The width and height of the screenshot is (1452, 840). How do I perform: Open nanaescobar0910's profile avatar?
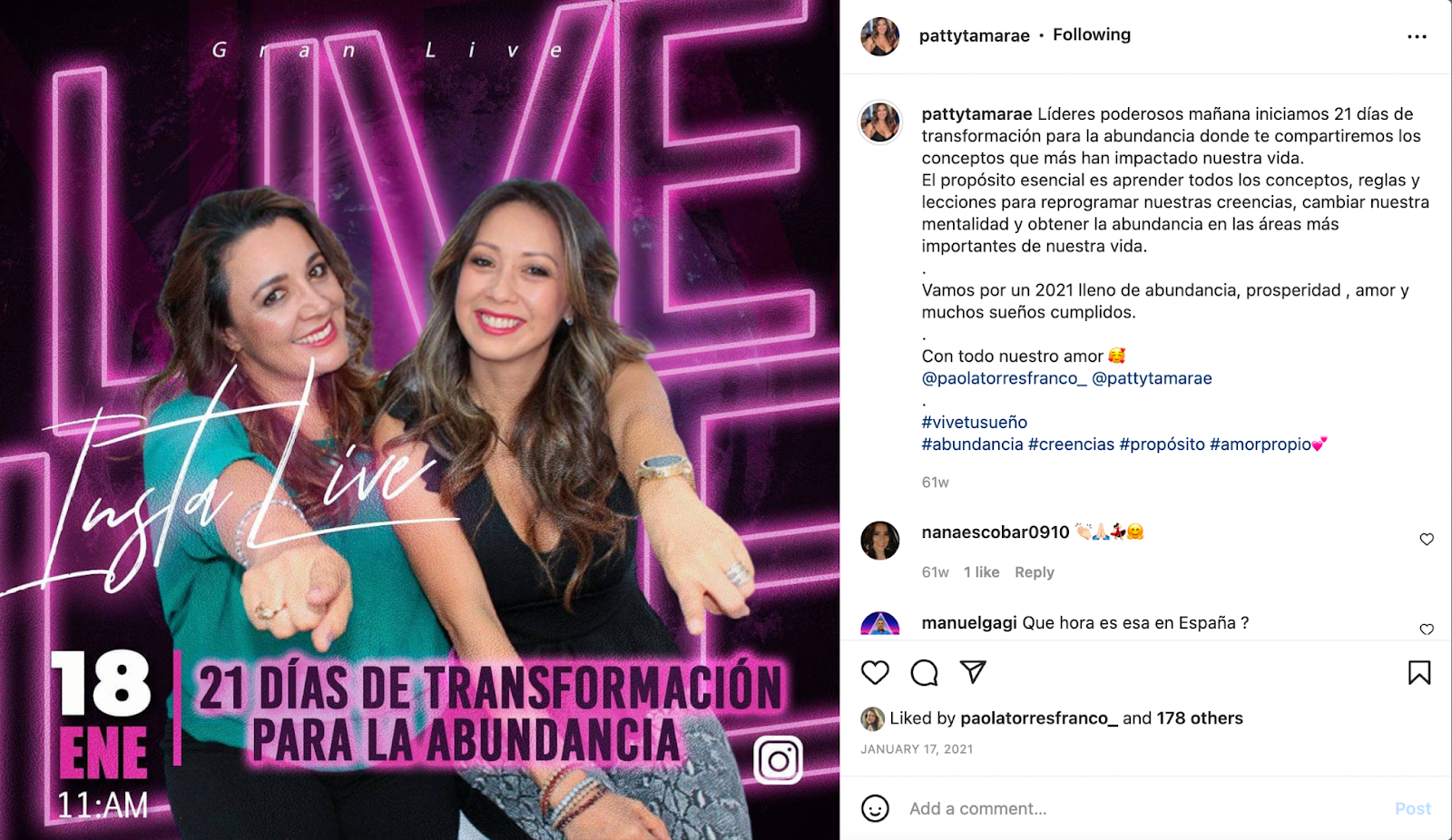[x=879, y=541]
